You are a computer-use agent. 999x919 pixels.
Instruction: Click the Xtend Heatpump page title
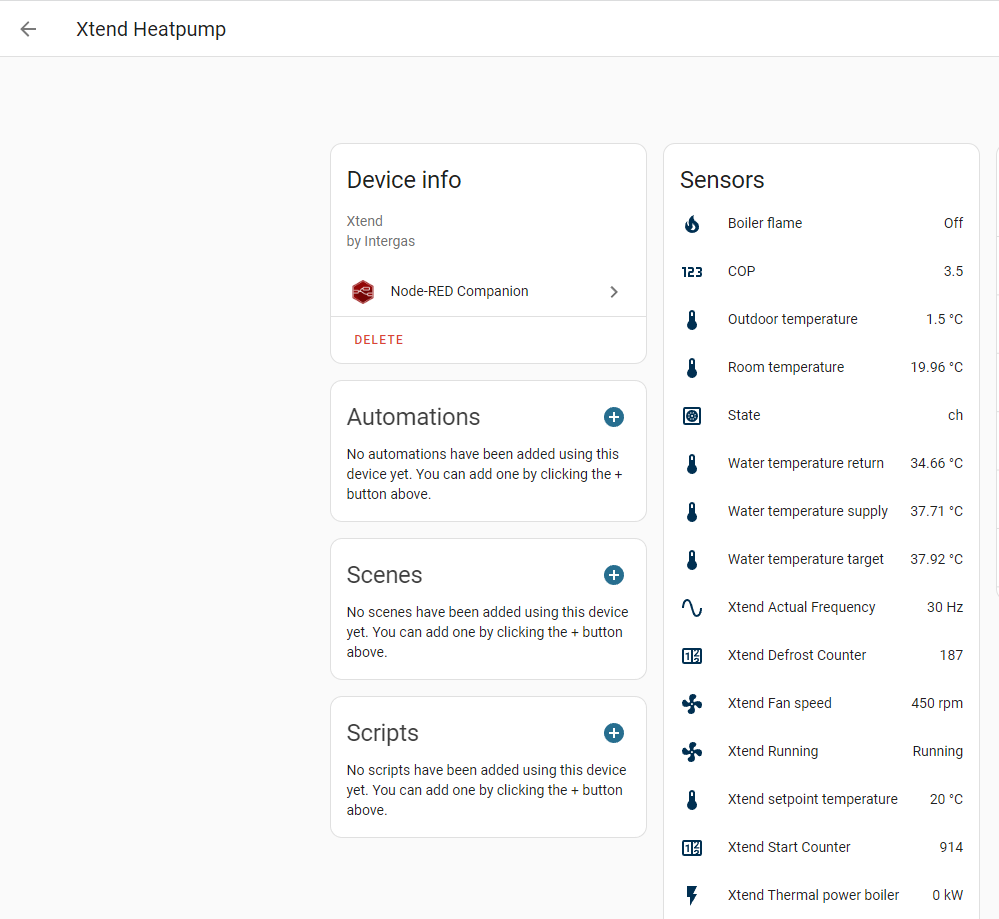(151, 29)
